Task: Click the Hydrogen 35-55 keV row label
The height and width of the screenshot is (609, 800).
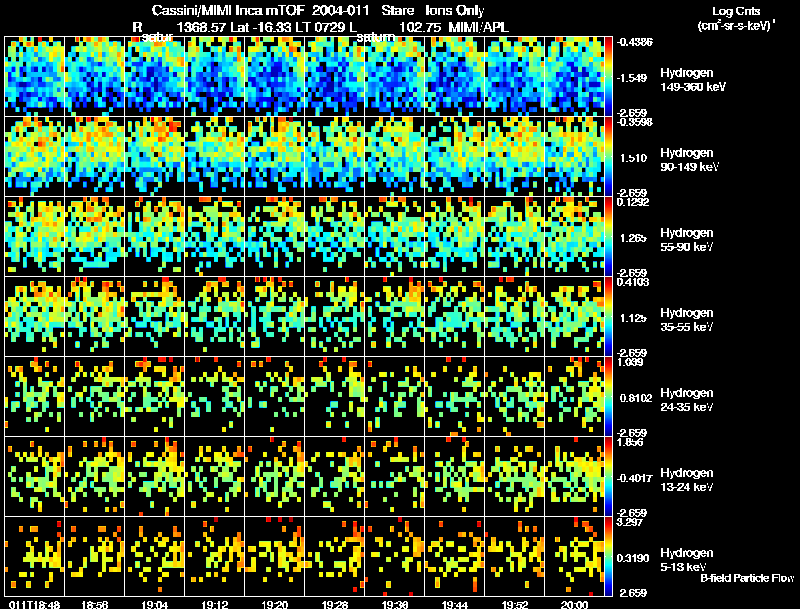Action: tap(687, 320)
